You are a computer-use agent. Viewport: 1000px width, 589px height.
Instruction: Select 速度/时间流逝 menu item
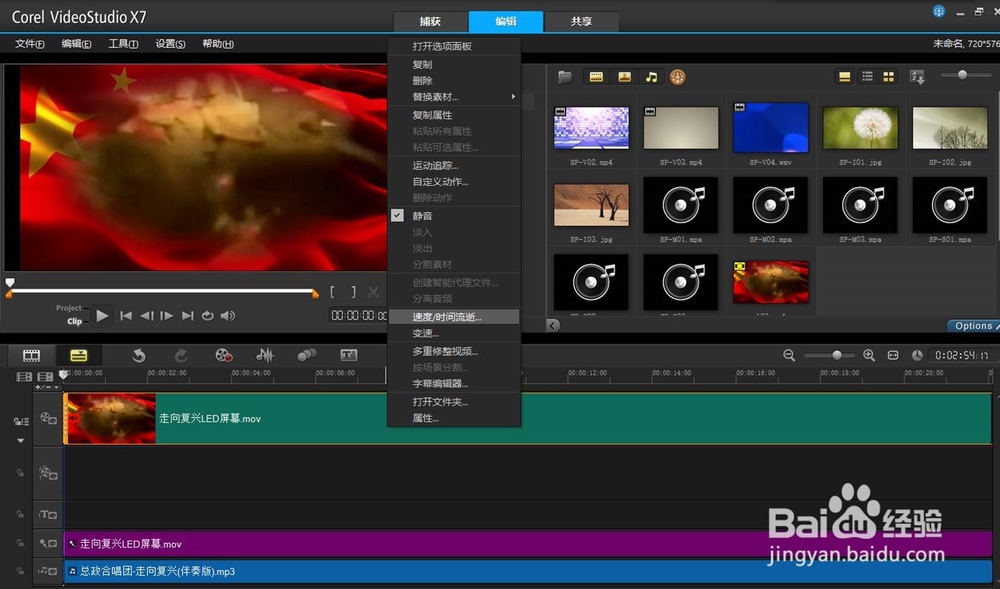coord(453,317)
